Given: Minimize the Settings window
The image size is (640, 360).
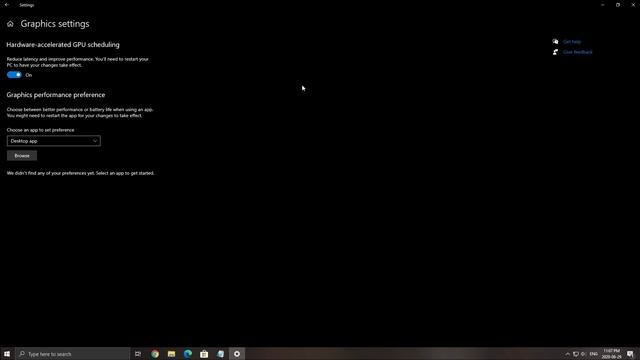Looking at the screenshot, I should tap(602, 5).
